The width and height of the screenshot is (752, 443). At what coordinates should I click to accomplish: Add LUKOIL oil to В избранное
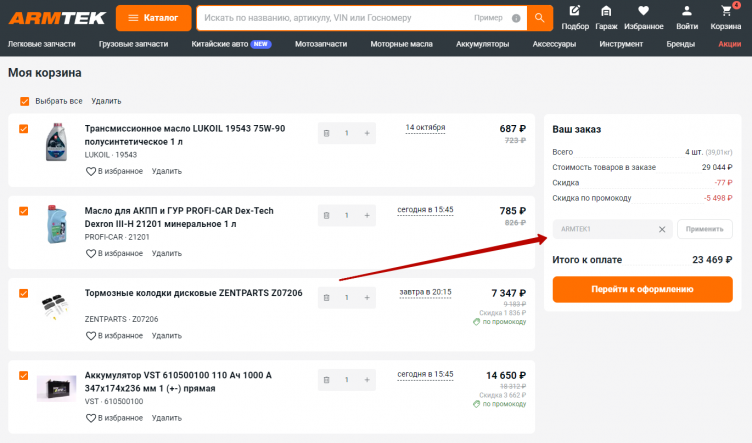point(114,171)
